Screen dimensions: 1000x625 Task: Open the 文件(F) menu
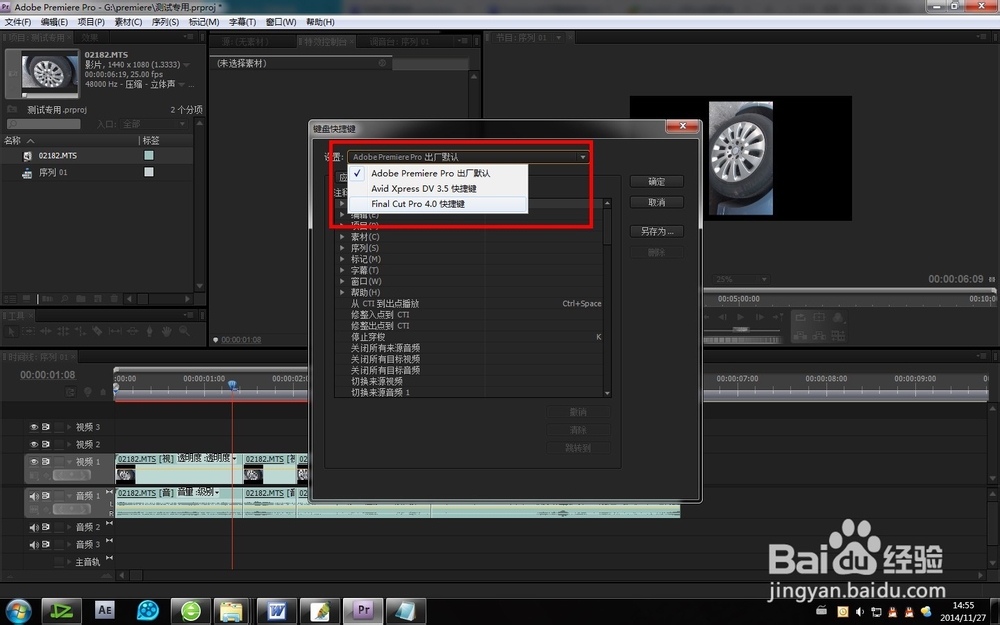tap(18, 22)
